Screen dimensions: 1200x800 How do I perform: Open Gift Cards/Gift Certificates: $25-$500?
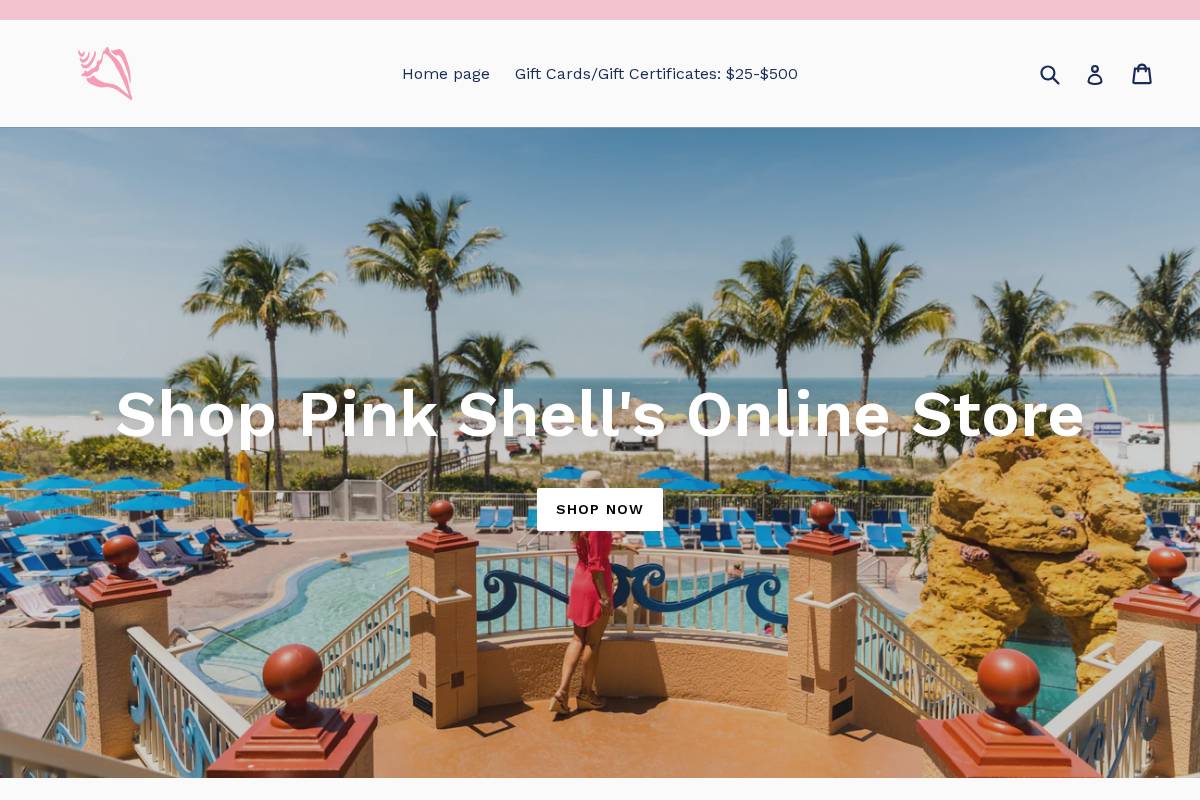coord(656,74)
